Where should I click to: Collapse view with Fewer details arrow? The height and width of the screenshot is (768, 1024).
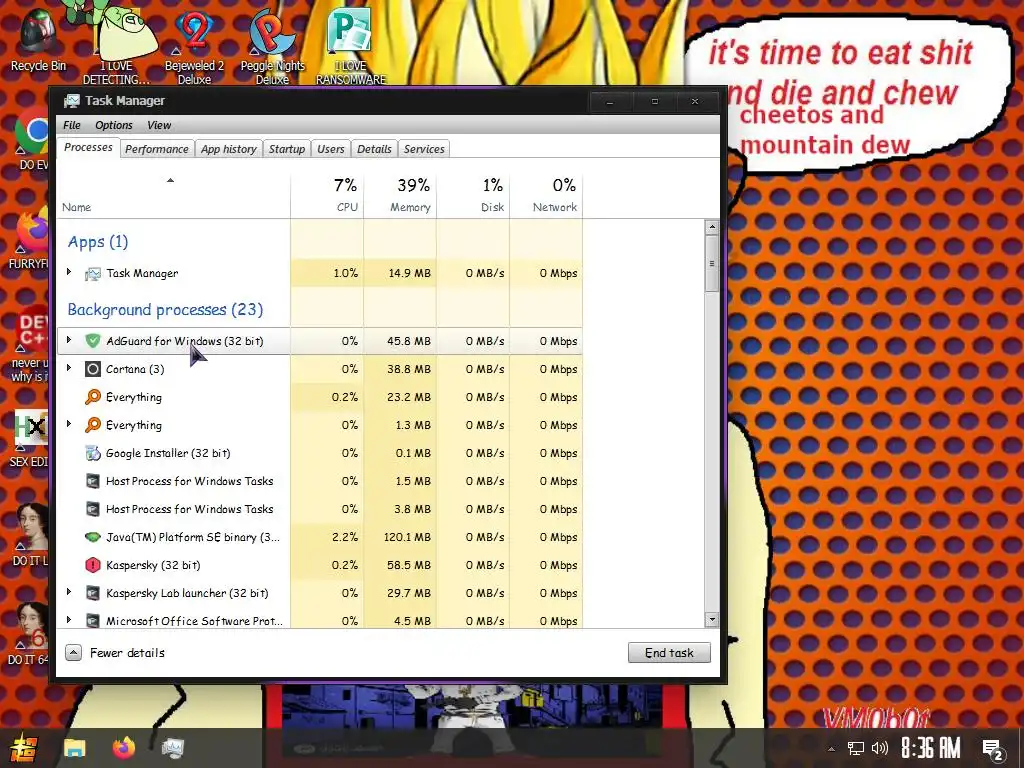click(x=73, y=652)
